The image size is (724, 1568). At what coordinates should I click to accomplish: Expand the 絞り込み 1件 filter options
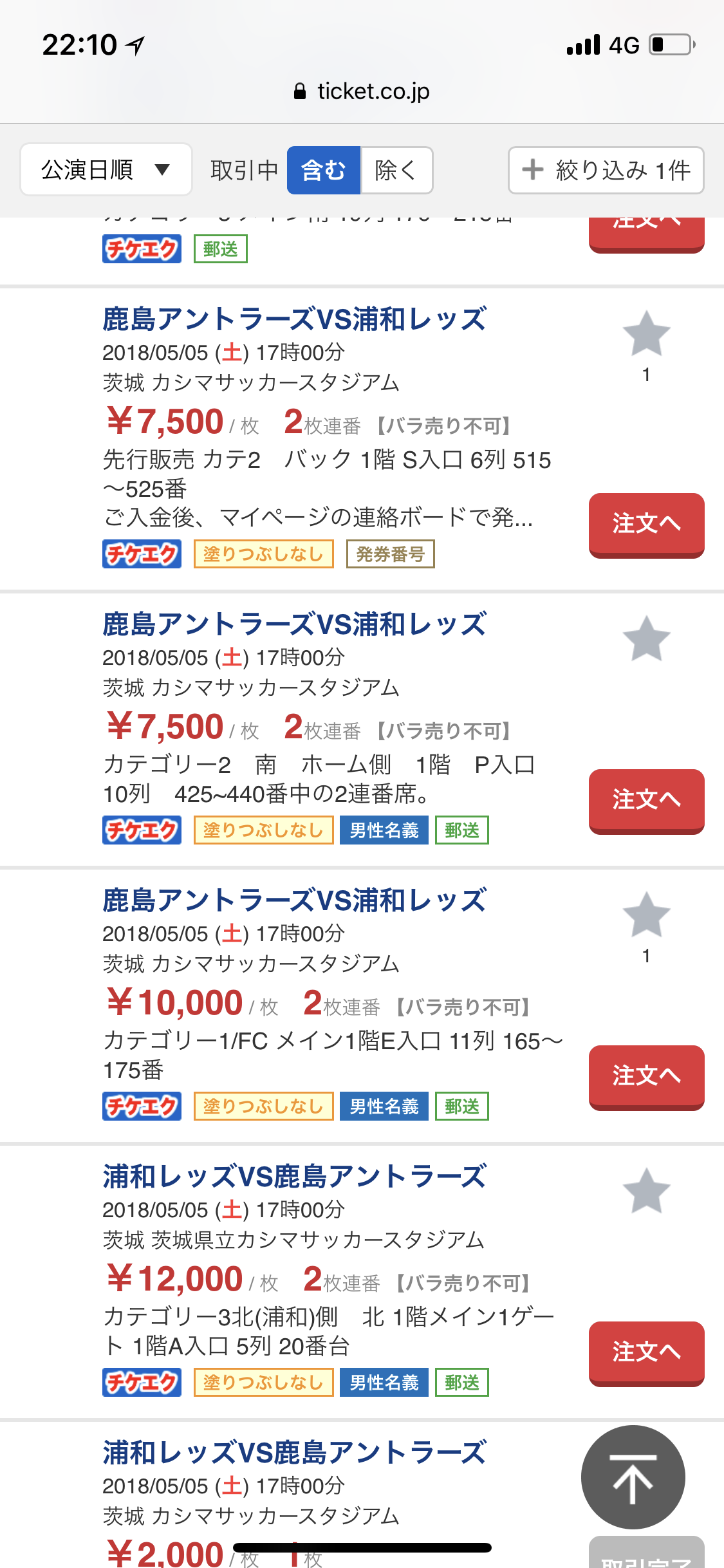606,171
